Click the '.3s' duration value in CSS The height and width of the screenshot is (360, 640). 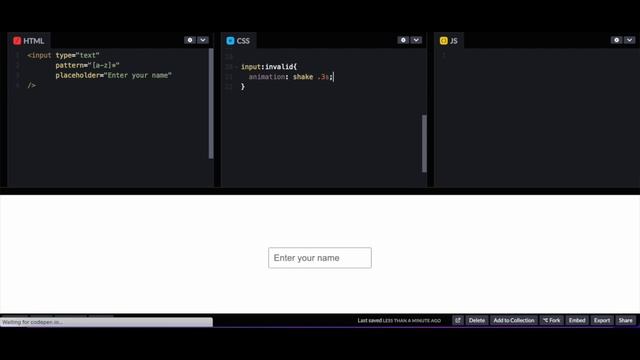(323, 77)
